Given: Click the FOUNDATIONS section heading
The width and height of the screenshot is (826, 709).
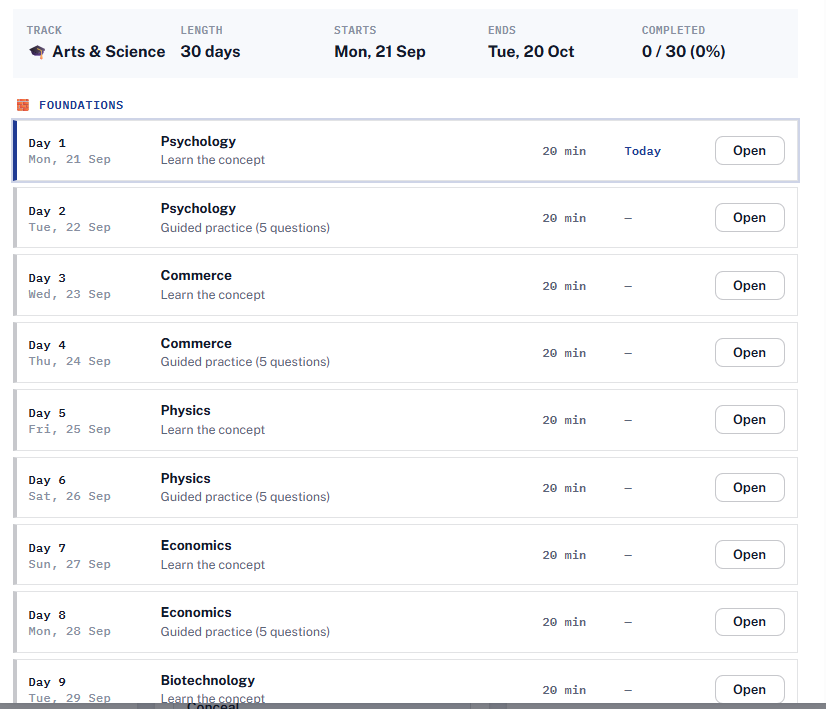Looking at the screenshot, I should [x=81, y=105].
